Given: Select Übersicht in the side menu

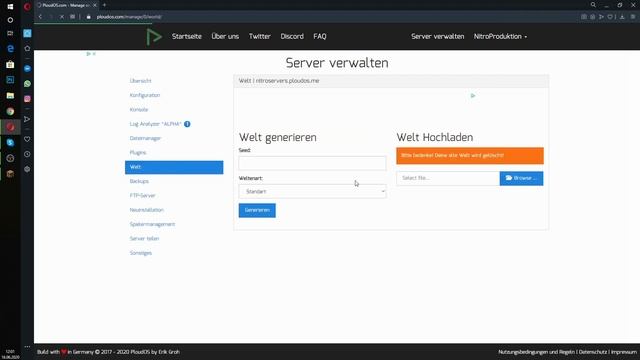Looking at the screenshot, I should point(140,81).
